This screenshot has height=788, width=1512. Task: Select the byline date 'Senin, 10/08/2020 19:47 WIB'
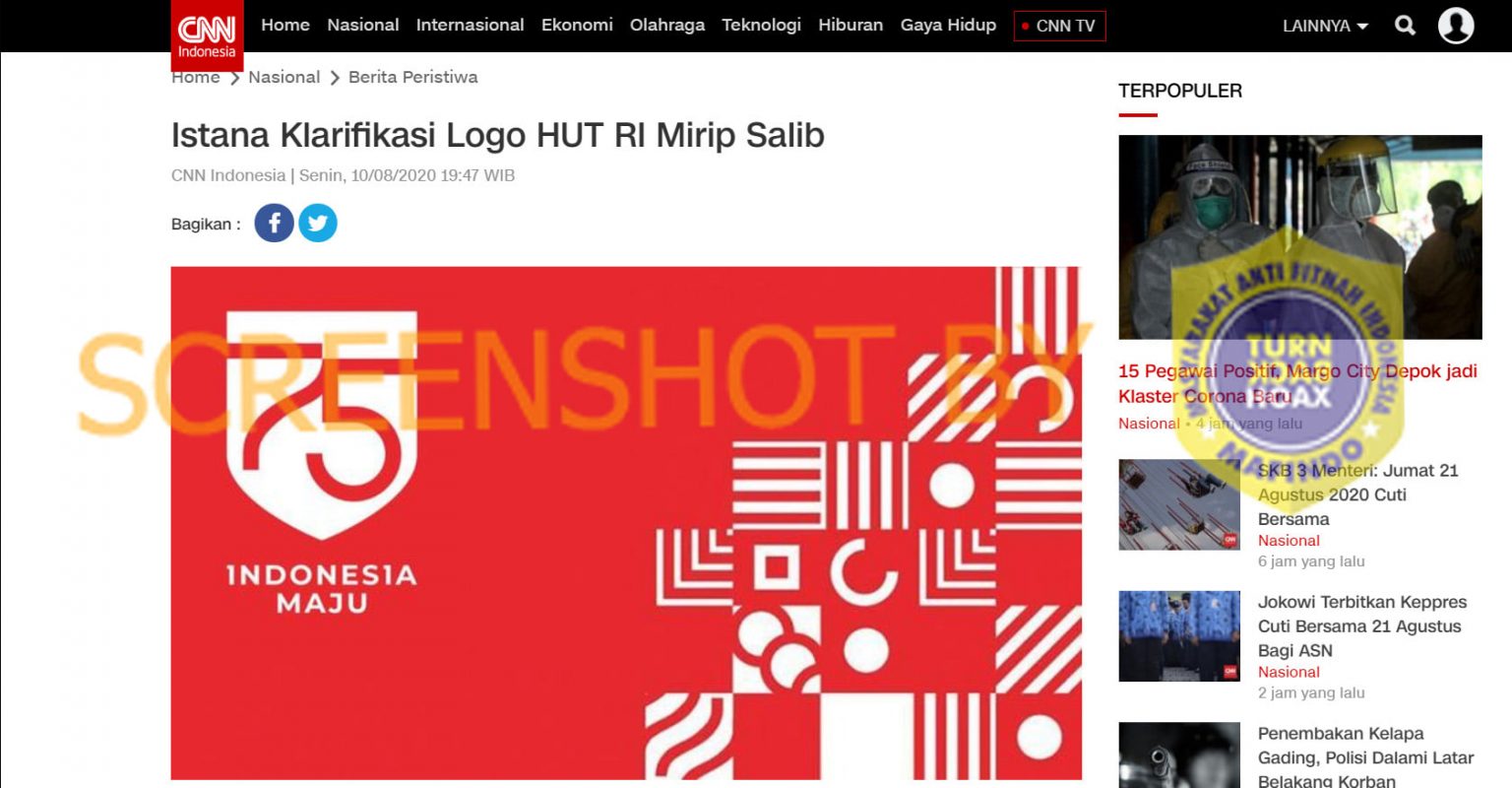407,175
